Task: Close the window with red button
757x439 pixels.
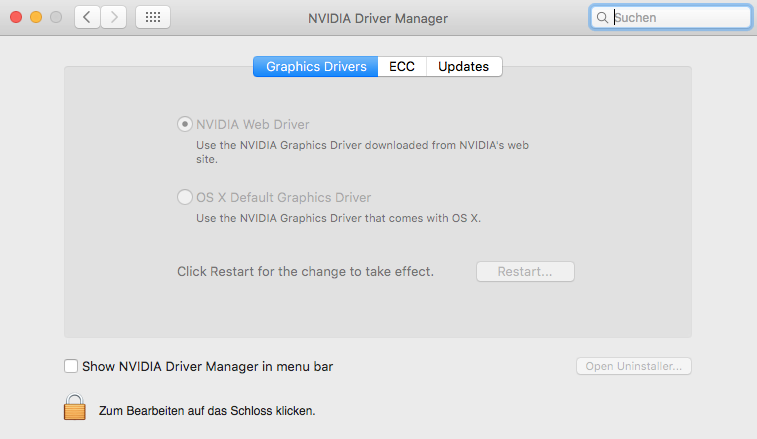Action: (16, 17)
